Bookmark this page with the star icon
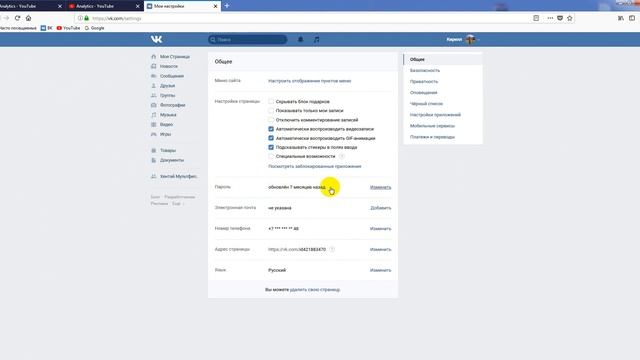640x360 pixels. click(570, 18)
